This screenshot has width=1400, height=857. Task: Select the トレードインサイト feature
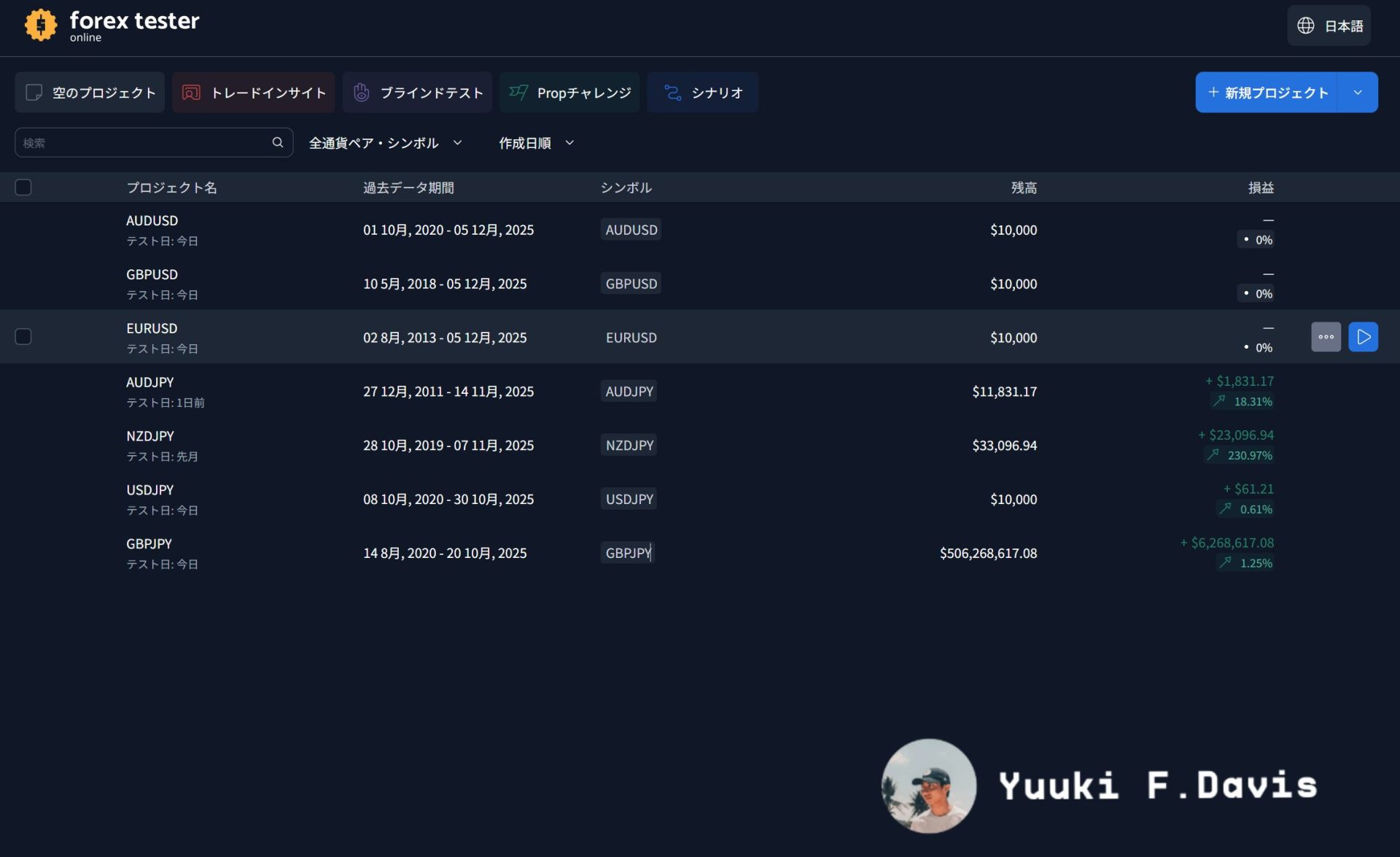point(253,93)
